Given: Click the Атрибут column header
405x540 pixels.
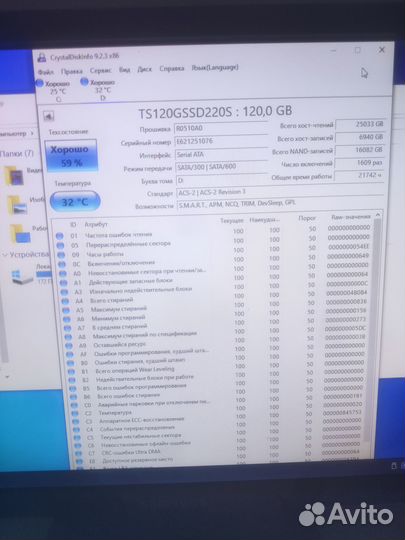Looking at the screenshot, I should (x=96, y=224).
